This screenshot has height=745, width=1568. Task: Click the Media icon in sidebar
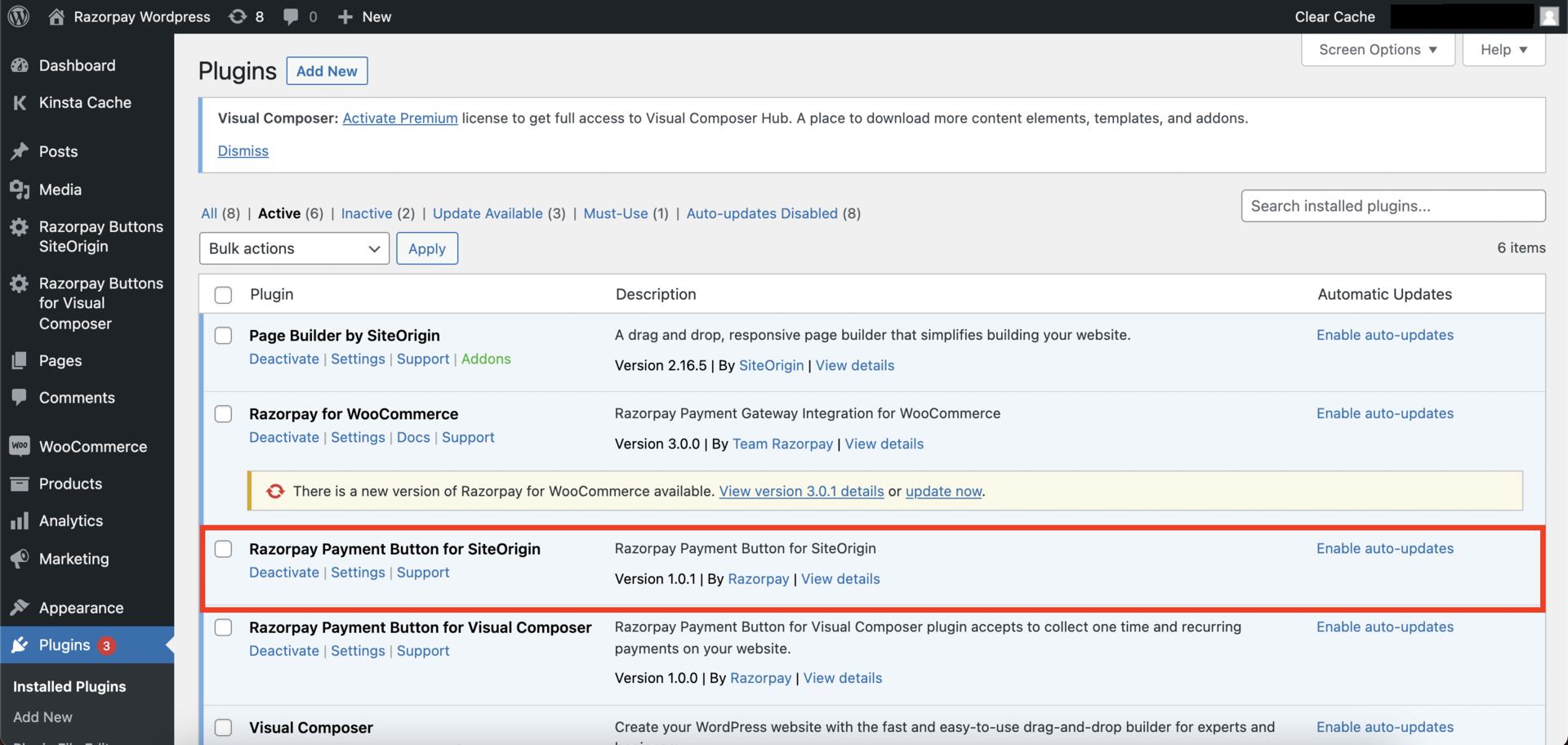click(x=20, y=190)
